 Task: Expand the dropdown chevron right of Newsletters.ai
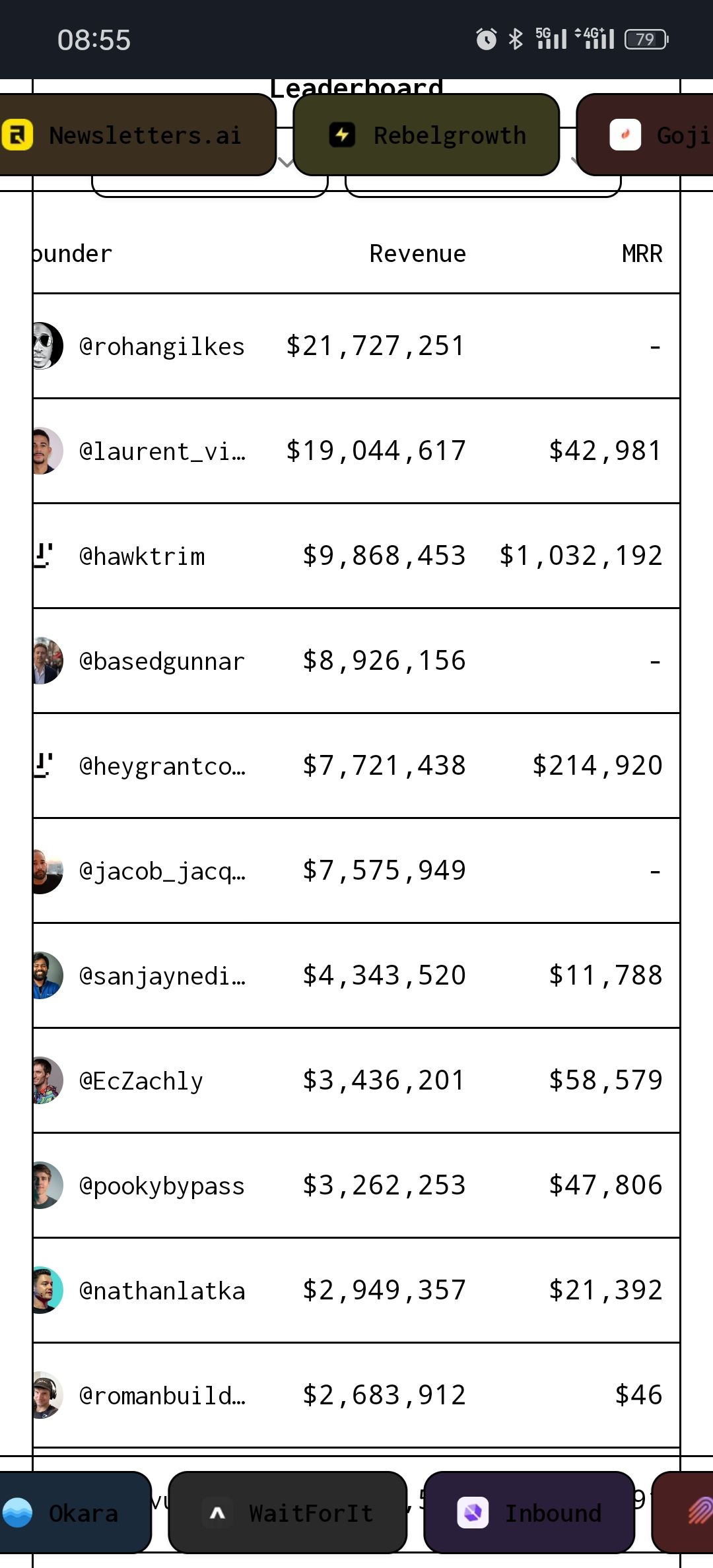click(285, 162)
